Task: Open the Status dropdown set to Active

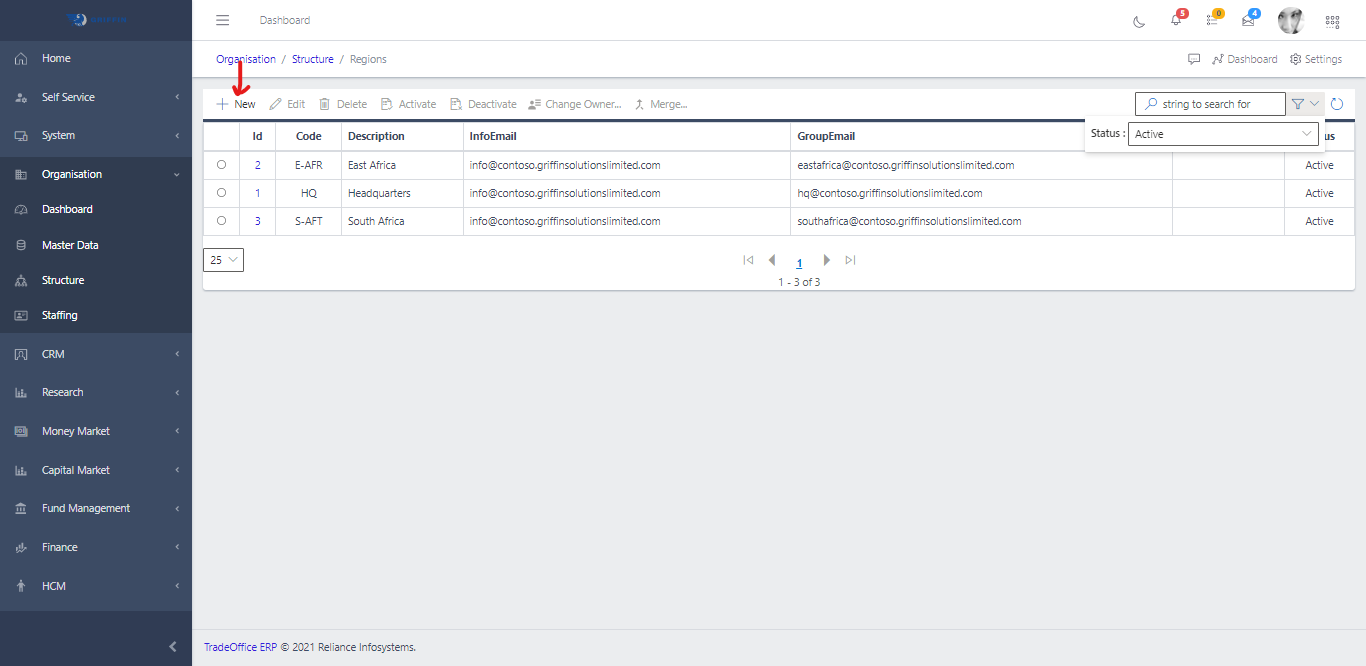Action: point(1224,134)
